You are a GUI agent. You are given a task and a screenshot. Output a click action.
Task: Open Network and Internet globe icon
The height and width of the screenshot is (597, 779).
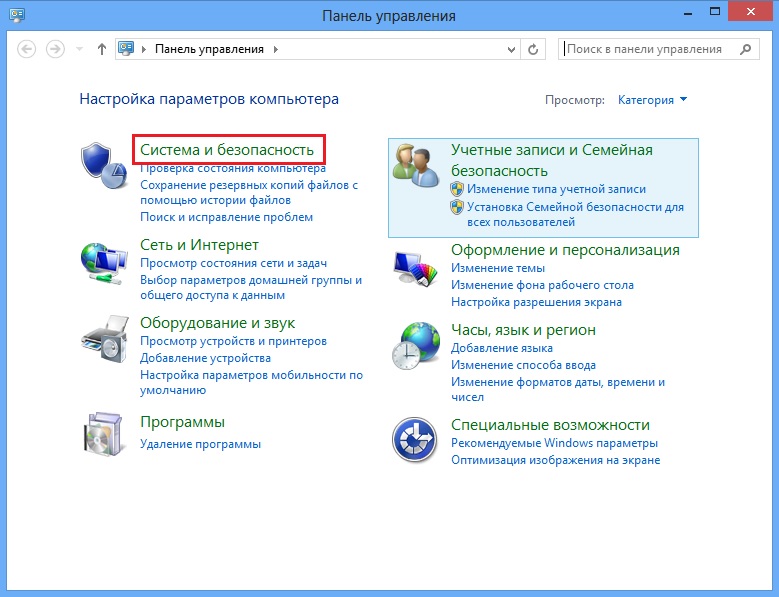click(x=104, y=263)
